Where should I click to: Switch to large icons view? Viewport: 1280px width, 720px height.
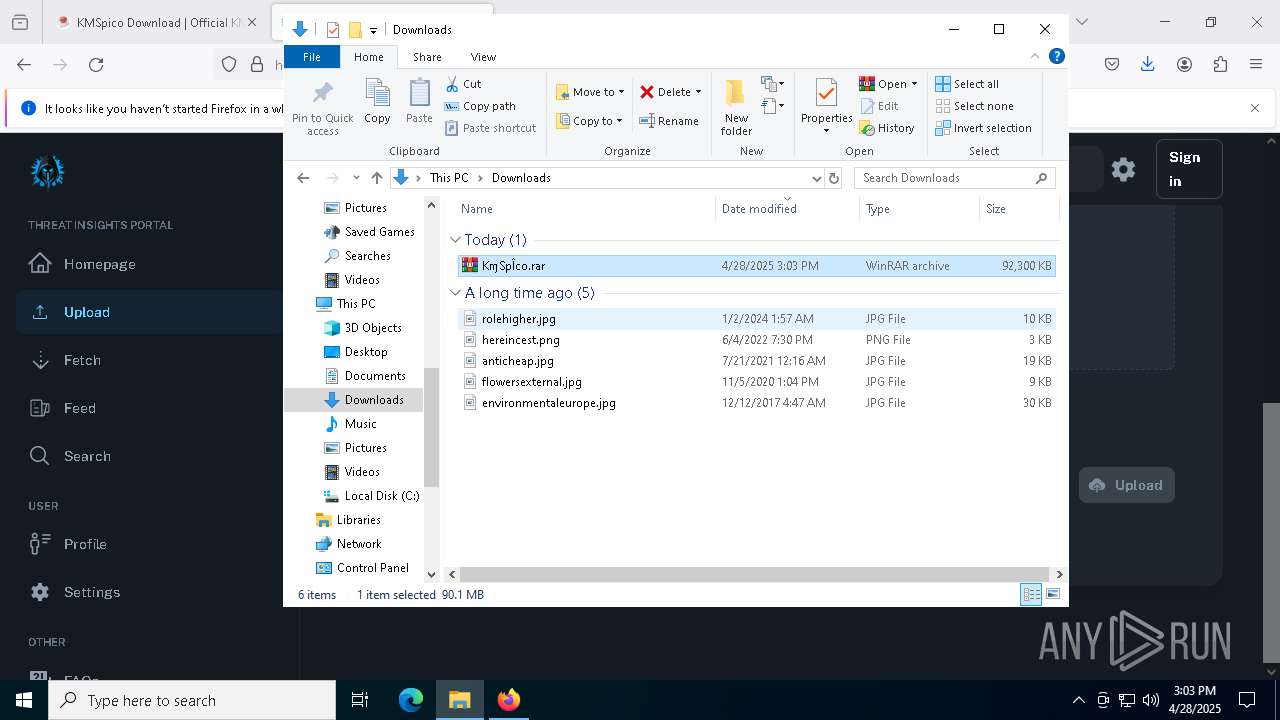pyautogui.click(x=1053, y=594)
